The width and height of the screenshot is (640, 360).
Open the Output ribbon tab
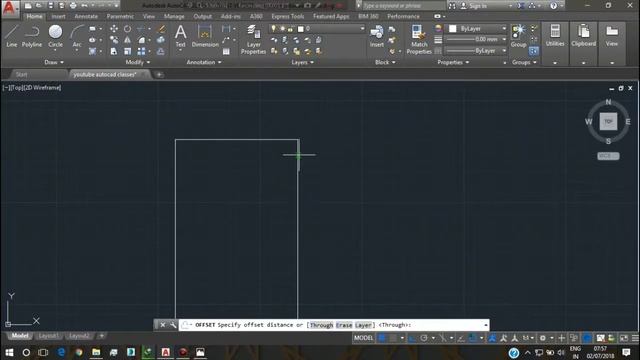click(202, 16)
